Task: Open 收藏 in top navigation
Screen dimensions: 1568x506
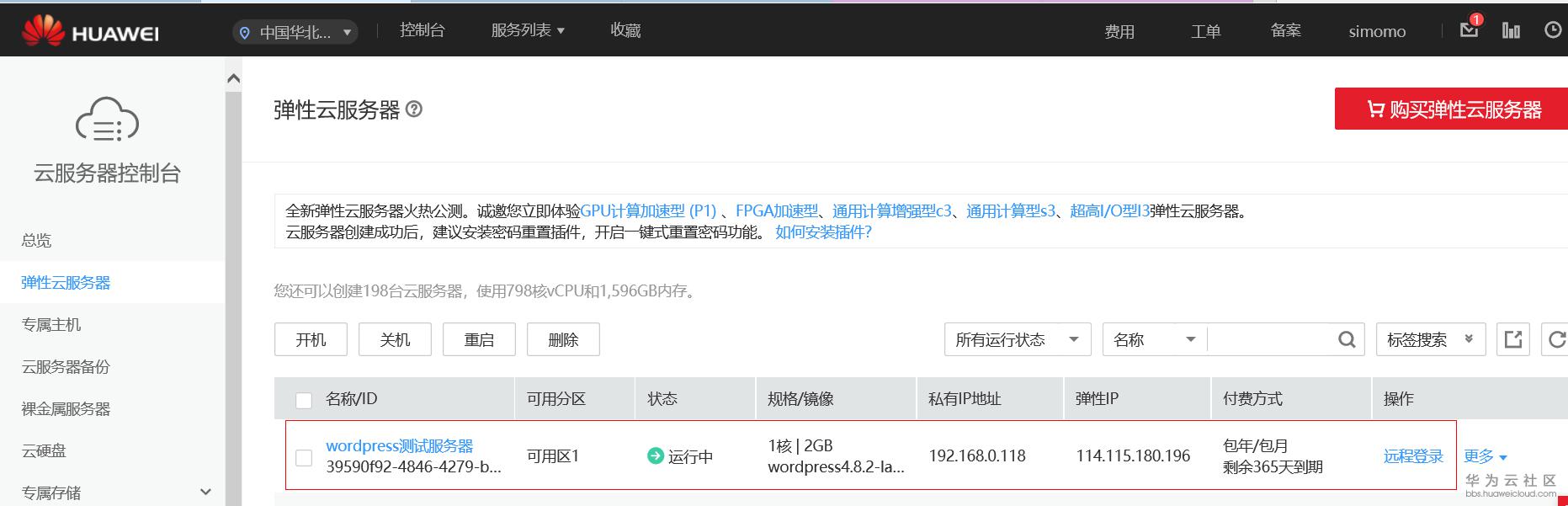Action: (625, 30)
